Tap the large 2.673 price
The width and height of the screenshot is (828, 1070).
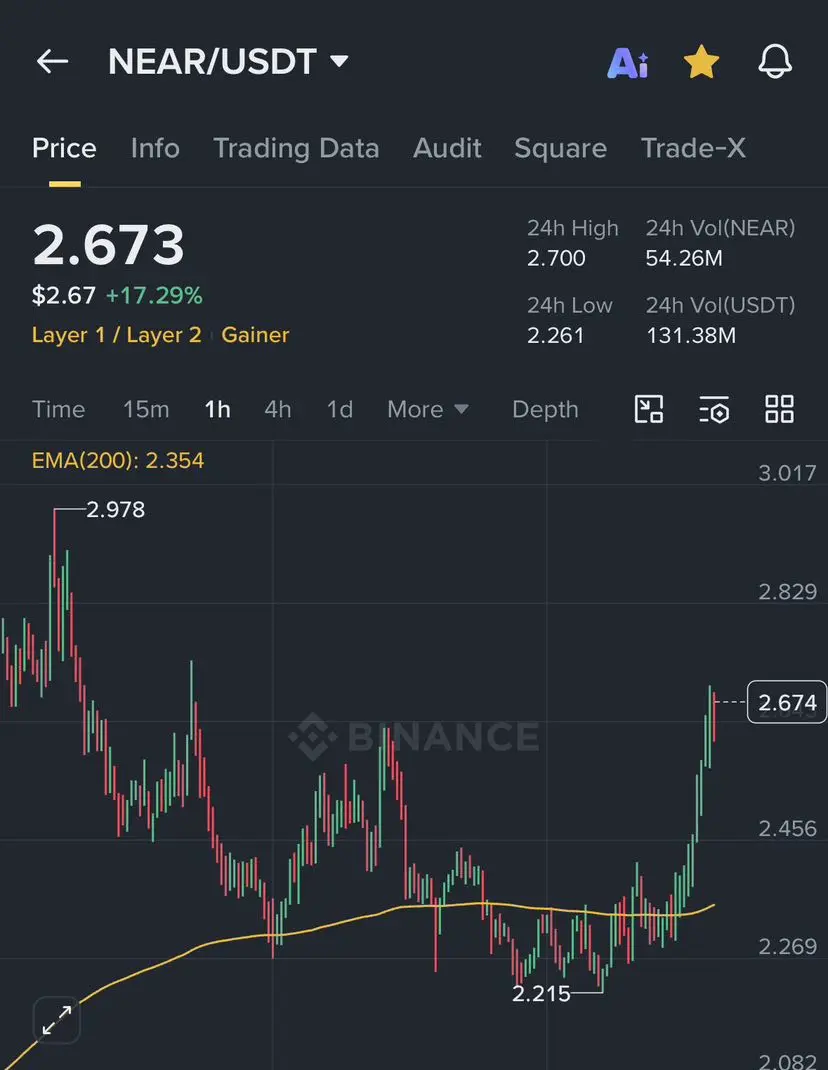(109, 245)
